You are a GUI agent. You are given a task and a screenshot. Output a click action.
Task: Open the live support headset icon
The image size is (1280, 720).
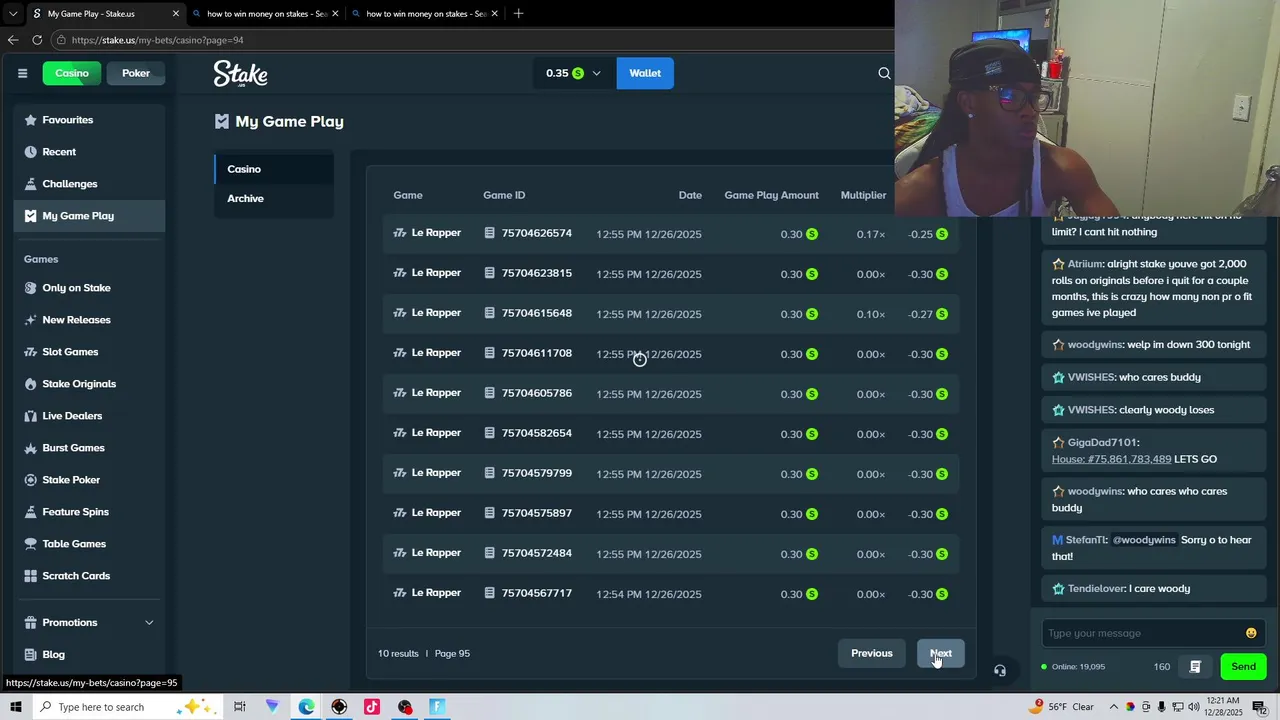pyautogui.click(x=1000, y=671)
